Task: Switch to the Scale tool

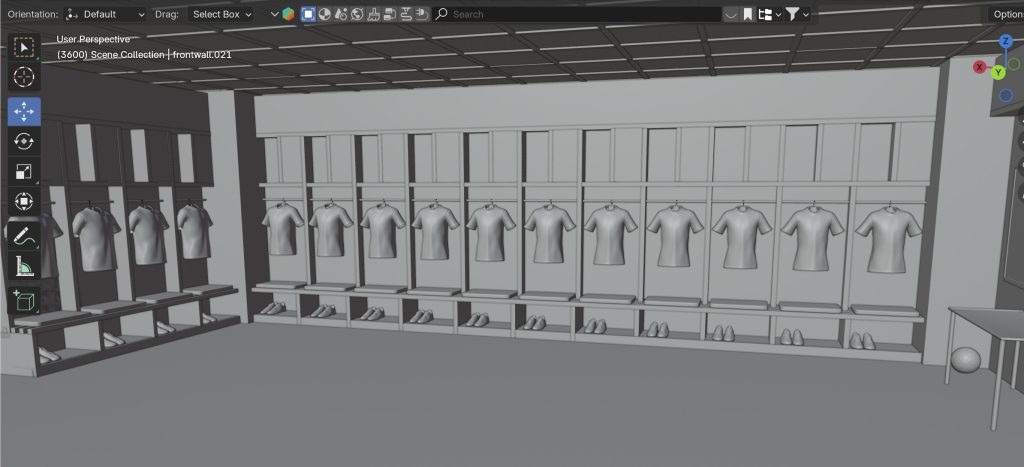Action: 24,172
